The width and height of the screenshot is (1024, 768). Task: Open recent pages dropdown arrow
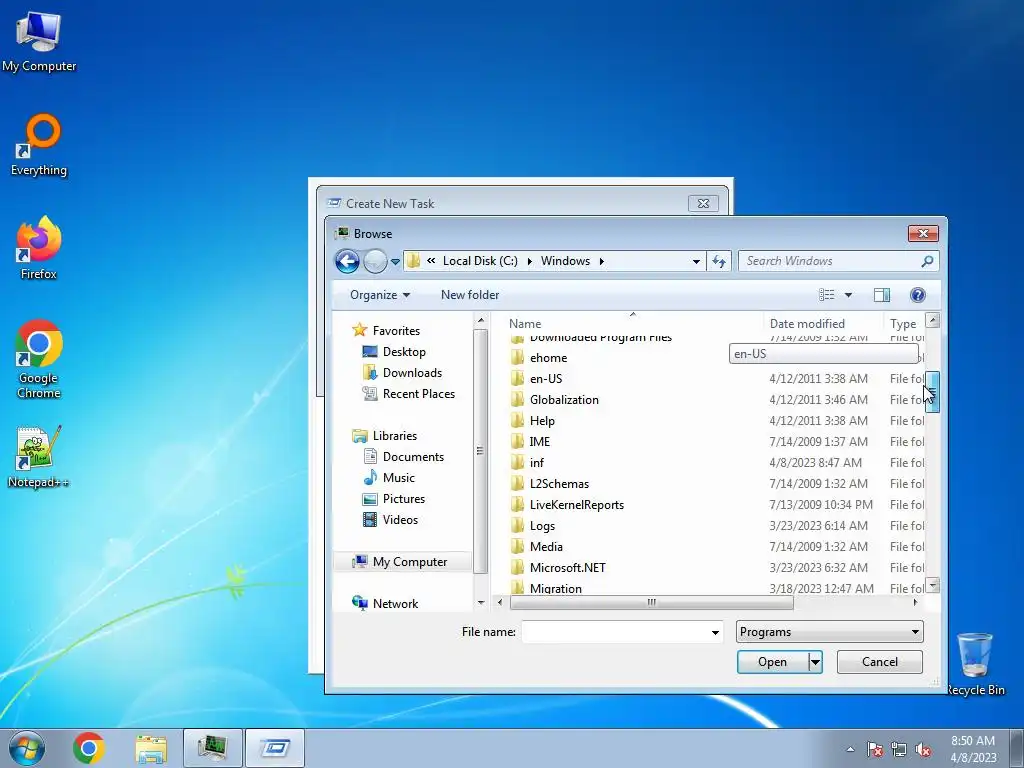pos(395,262)
